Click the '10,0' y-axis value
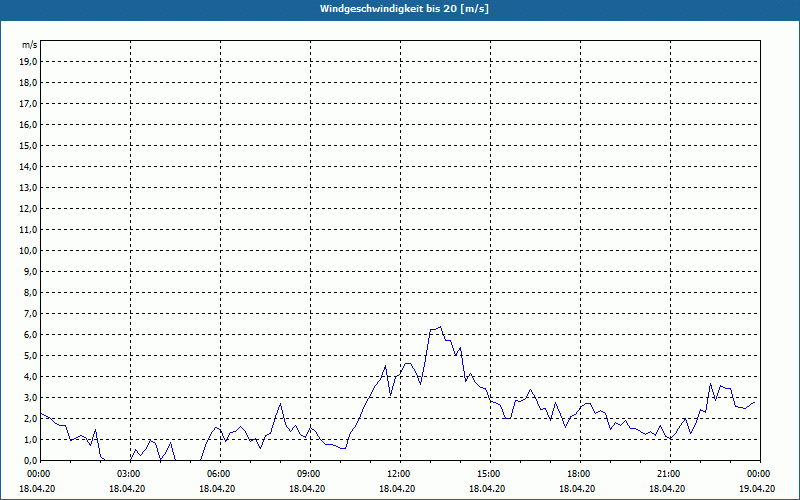The image size is (800, 500). tap(28, 251)
